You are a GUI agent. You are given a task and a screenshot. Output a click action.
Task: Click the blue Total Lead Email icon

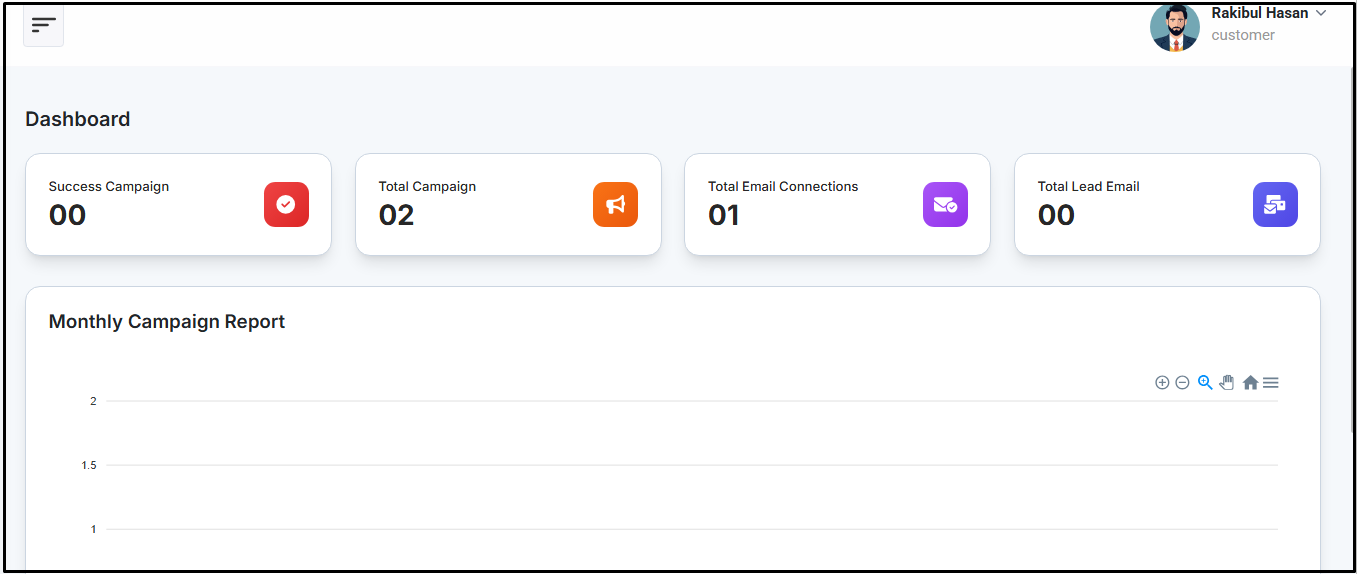tap(1275, 204)
